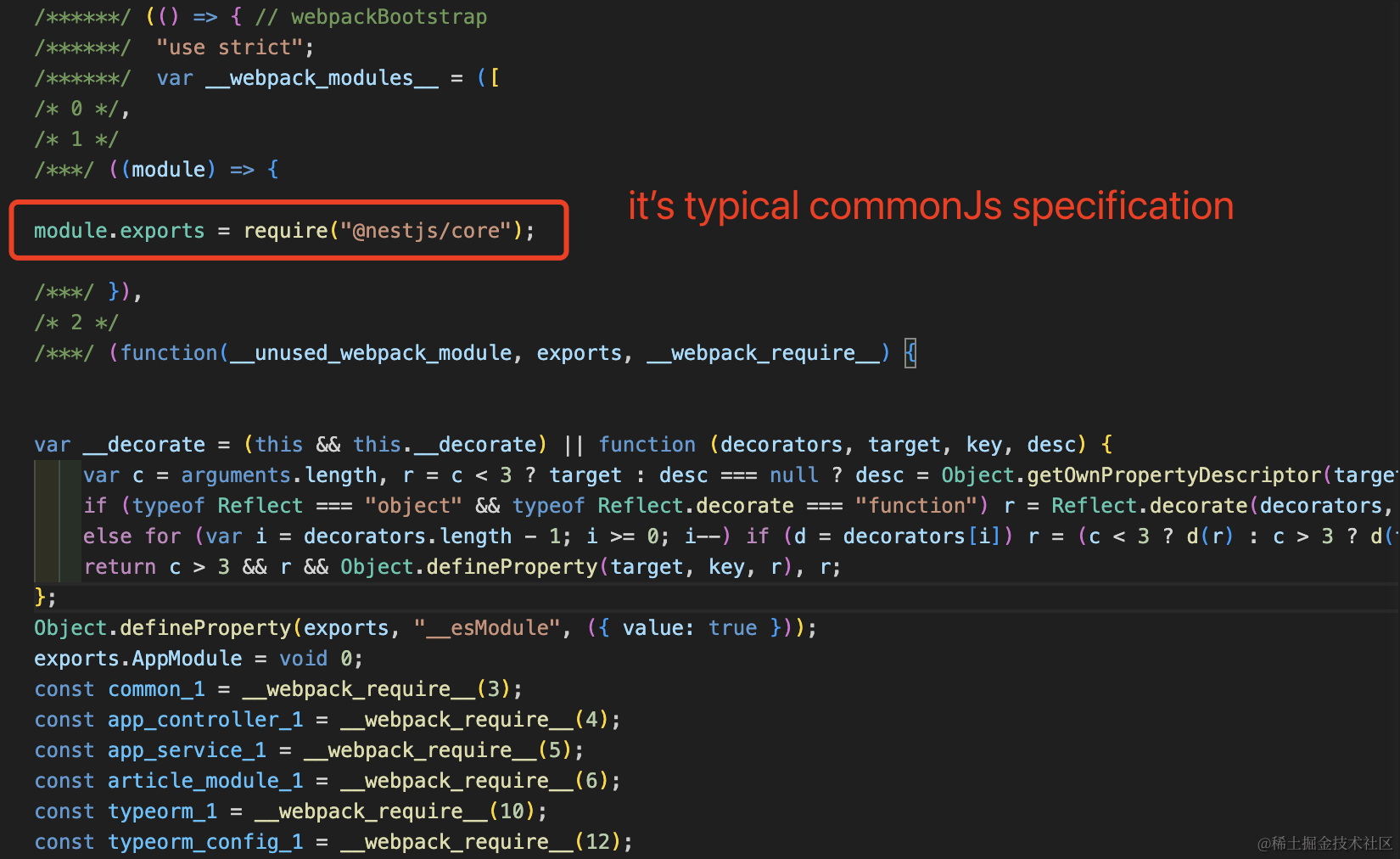This screenshot has width=1400, height=859.
Task: Click article_module_1 variable name
Action: (205, 781)
